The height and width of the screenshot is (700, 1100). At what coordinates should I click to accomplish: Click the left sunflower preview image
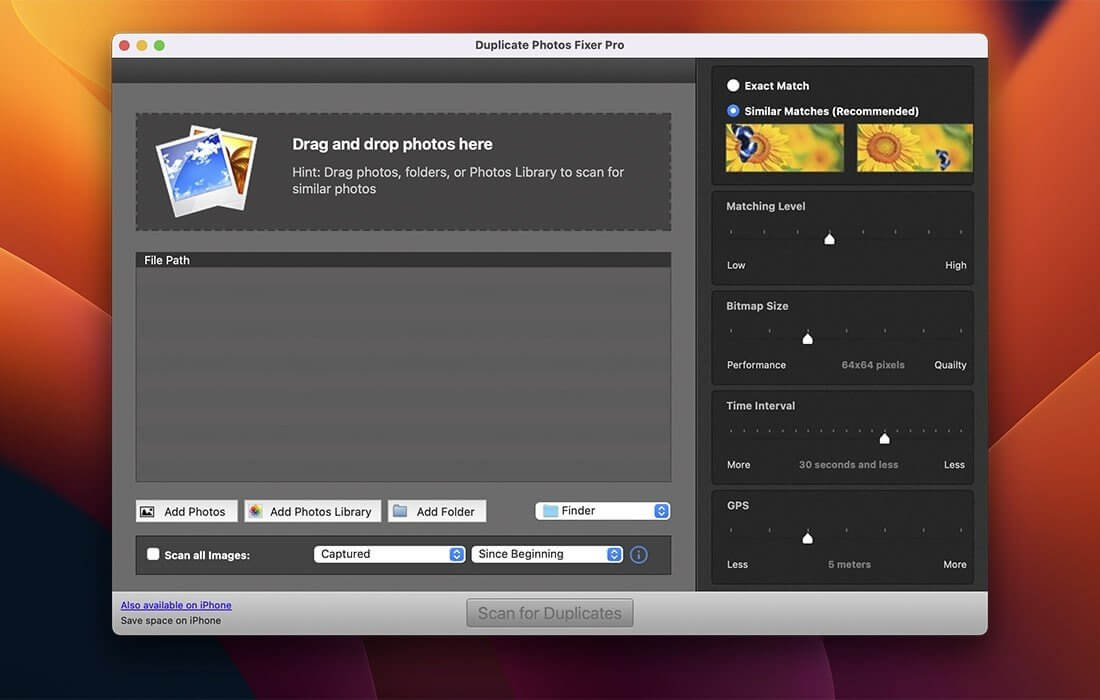(784, 147)
